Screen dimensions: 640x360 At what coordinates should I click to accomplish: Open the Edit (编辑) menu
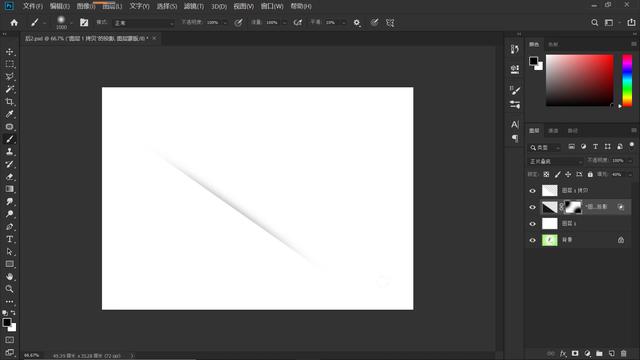point(60,6)
